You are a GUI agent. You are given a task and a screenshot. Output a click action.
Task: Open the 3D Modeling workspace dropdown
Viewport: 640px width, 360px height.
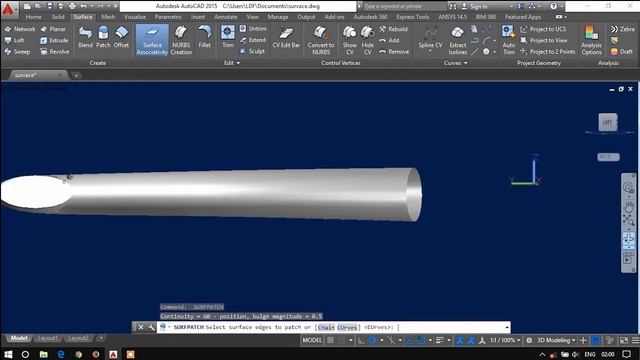[556, 340]
